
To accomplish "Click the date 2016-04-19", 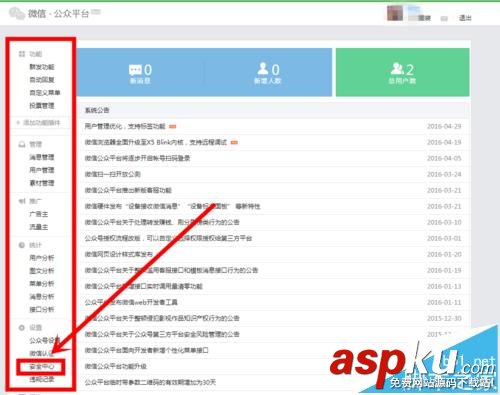I will pyautogui.click(x=444, y=142).
